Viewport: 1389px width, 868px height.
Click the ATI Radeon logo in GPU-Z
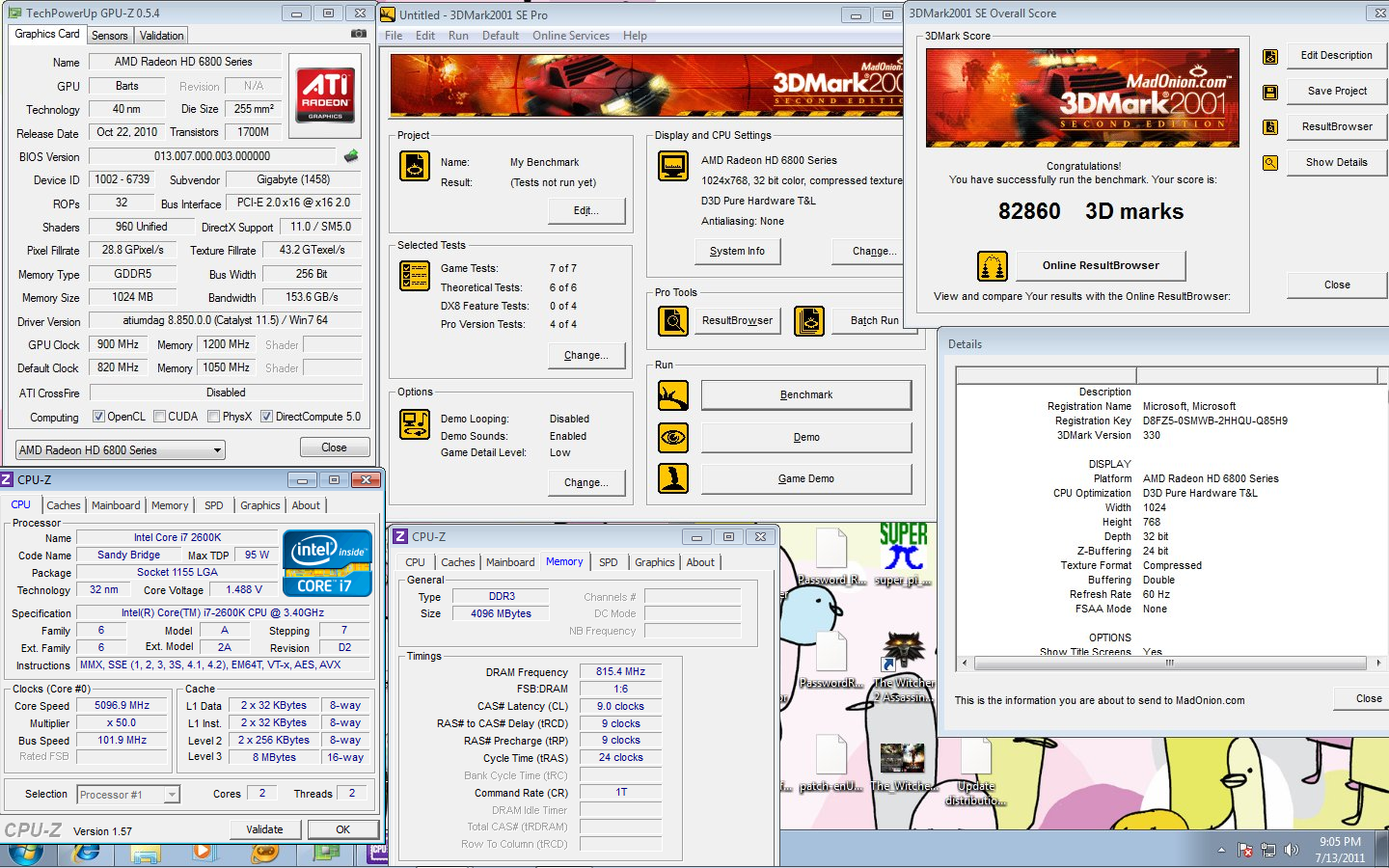(x=325, y=94)
